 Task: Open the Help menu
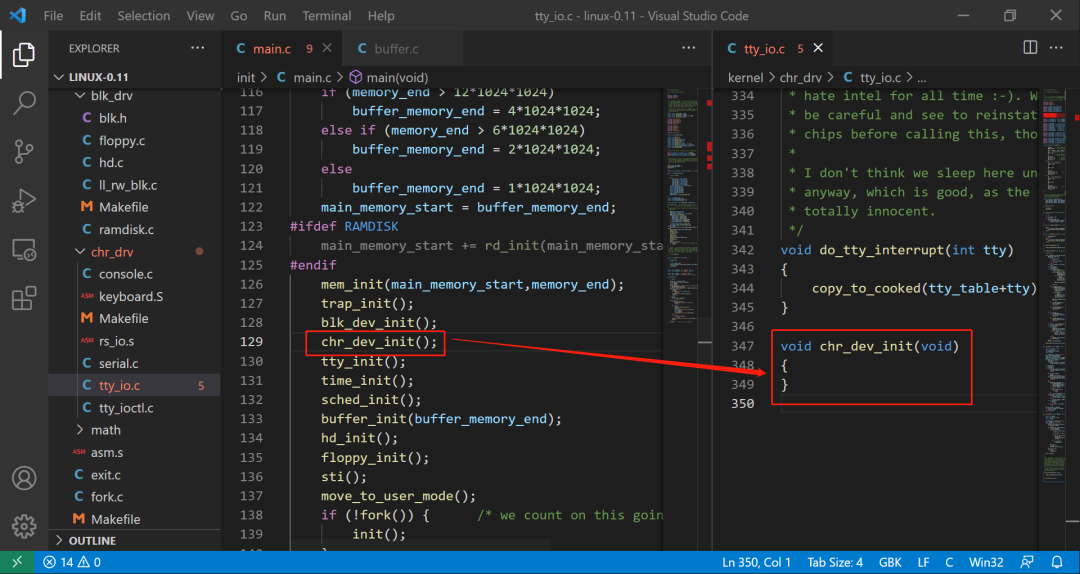[381, 15]
